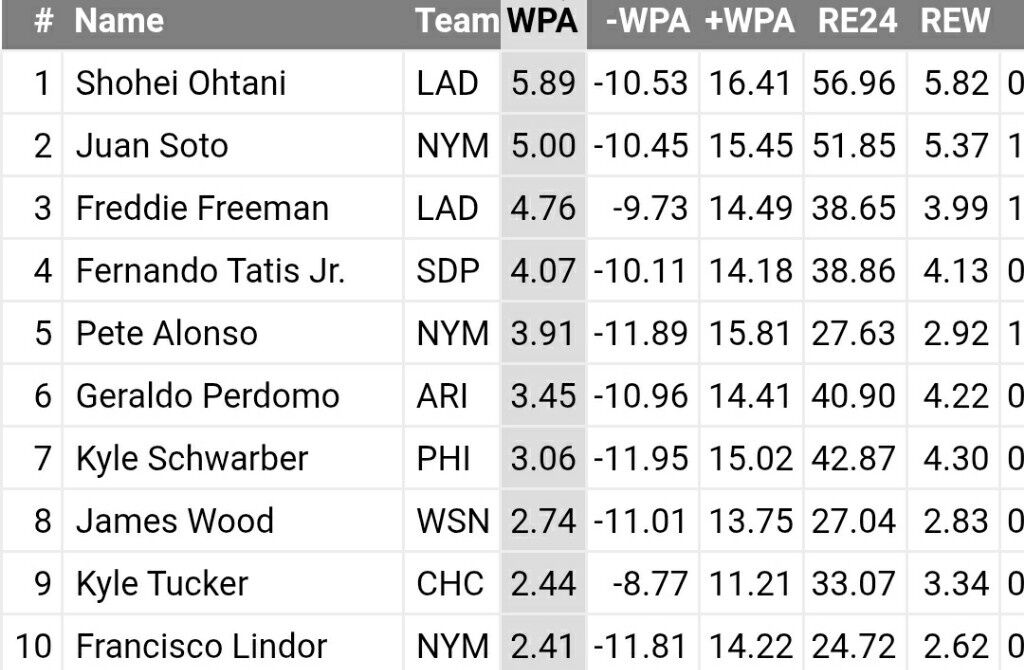The height and width of the screenshot is (670, 1024).
Task: Open Pete Alonso player link
Action: click(x=166, y=333)
